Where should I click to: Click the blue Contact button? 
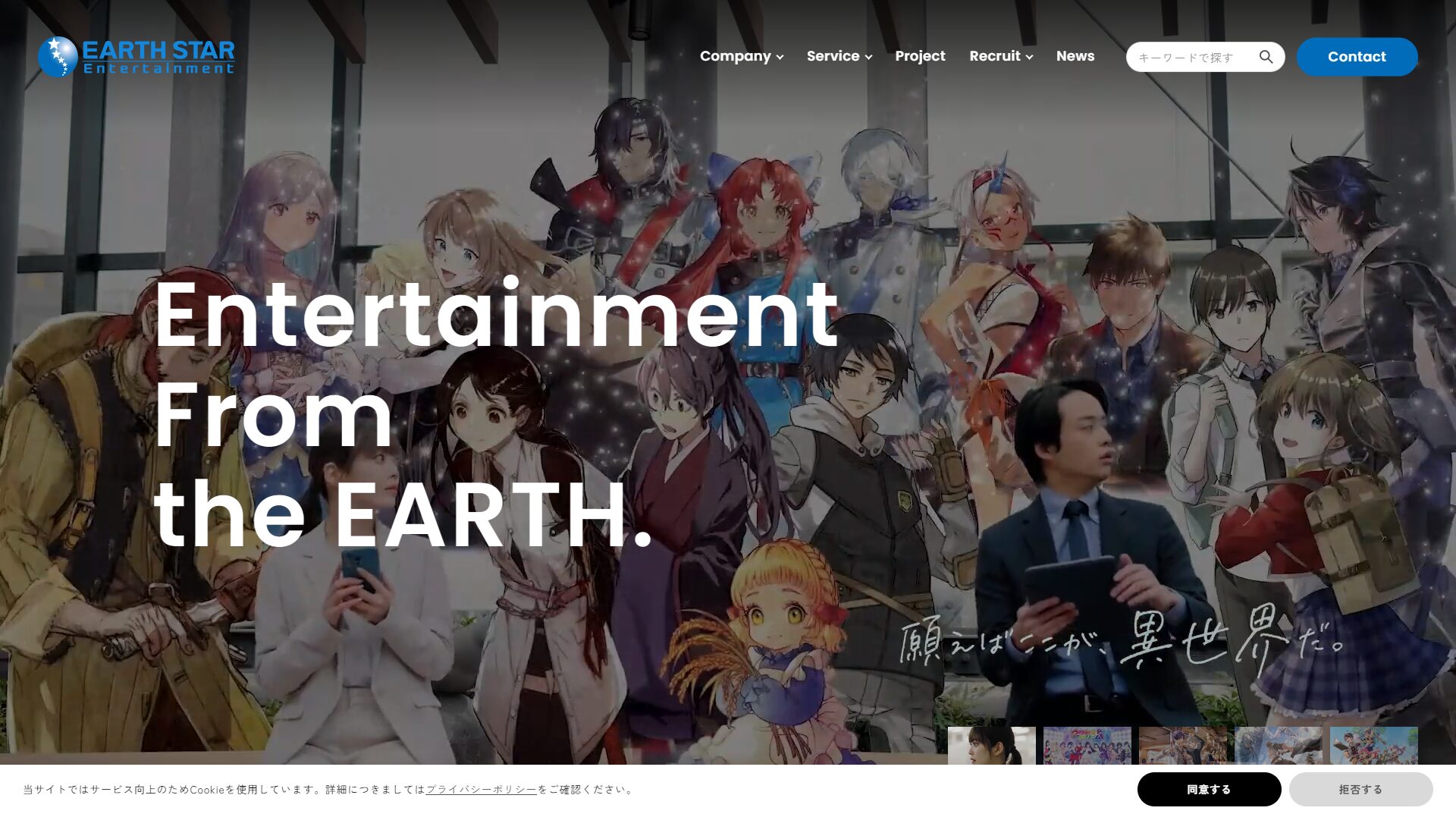(x=1357, y=57)
